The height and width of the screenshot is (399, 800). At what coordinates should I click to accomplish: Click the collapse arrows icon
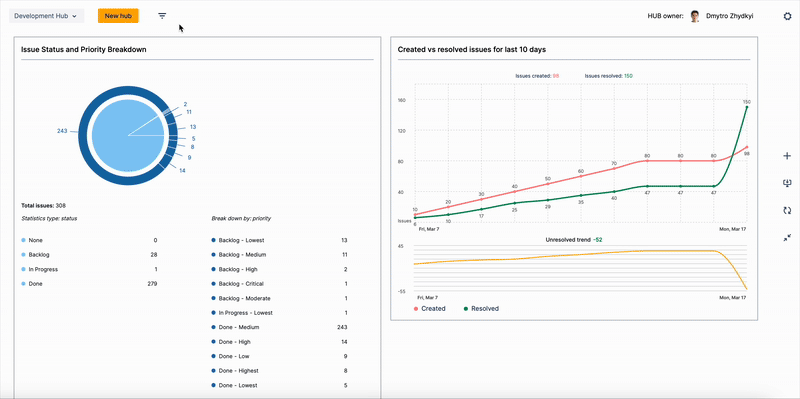787,238
